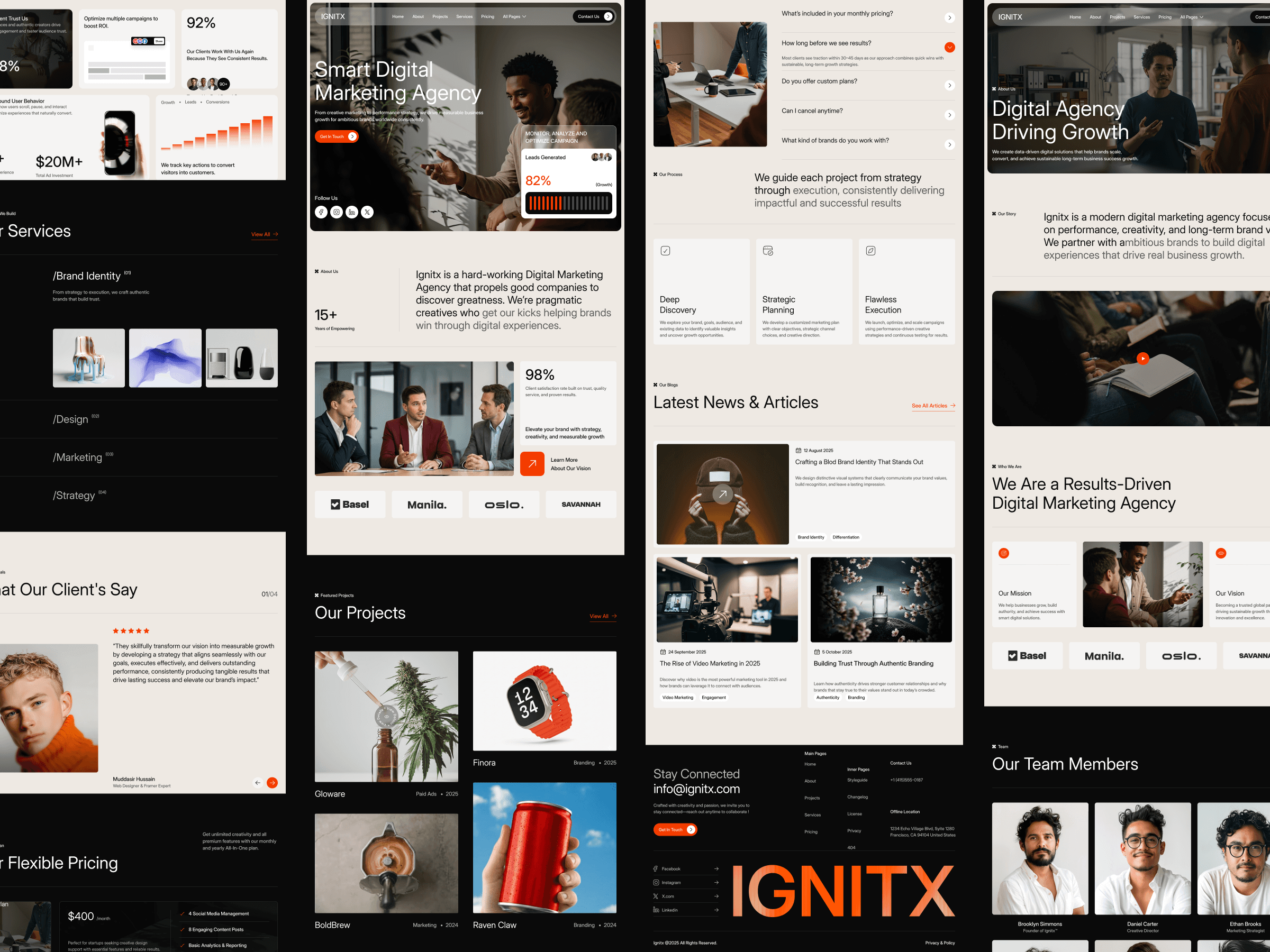Viewport: 1270px width, 952px height.
Task: Click the LinkedIn circle icon below Follow Us
Action: tap(352, 212)
